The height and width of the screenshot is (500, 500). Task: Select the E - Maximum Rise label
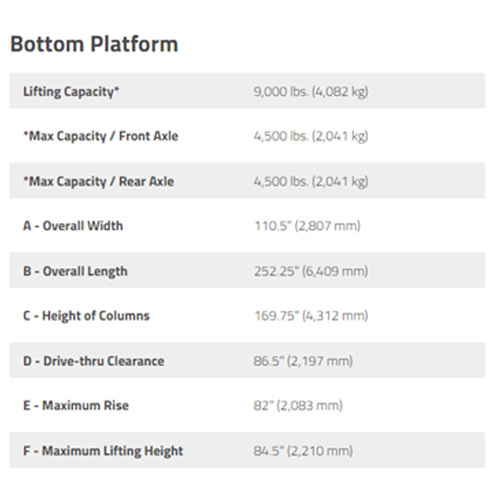click(x=76, y=405)
